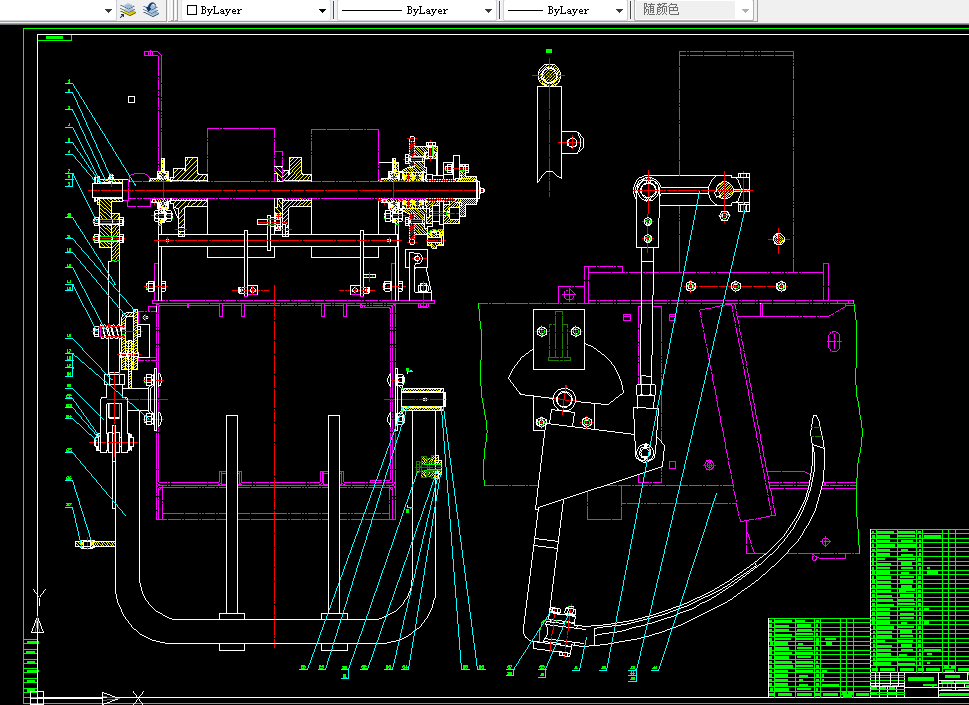Viewport: 969px width, 705px height.
Task: Expand the layer list dropdown arrow
Action: [x=109, y=10]
